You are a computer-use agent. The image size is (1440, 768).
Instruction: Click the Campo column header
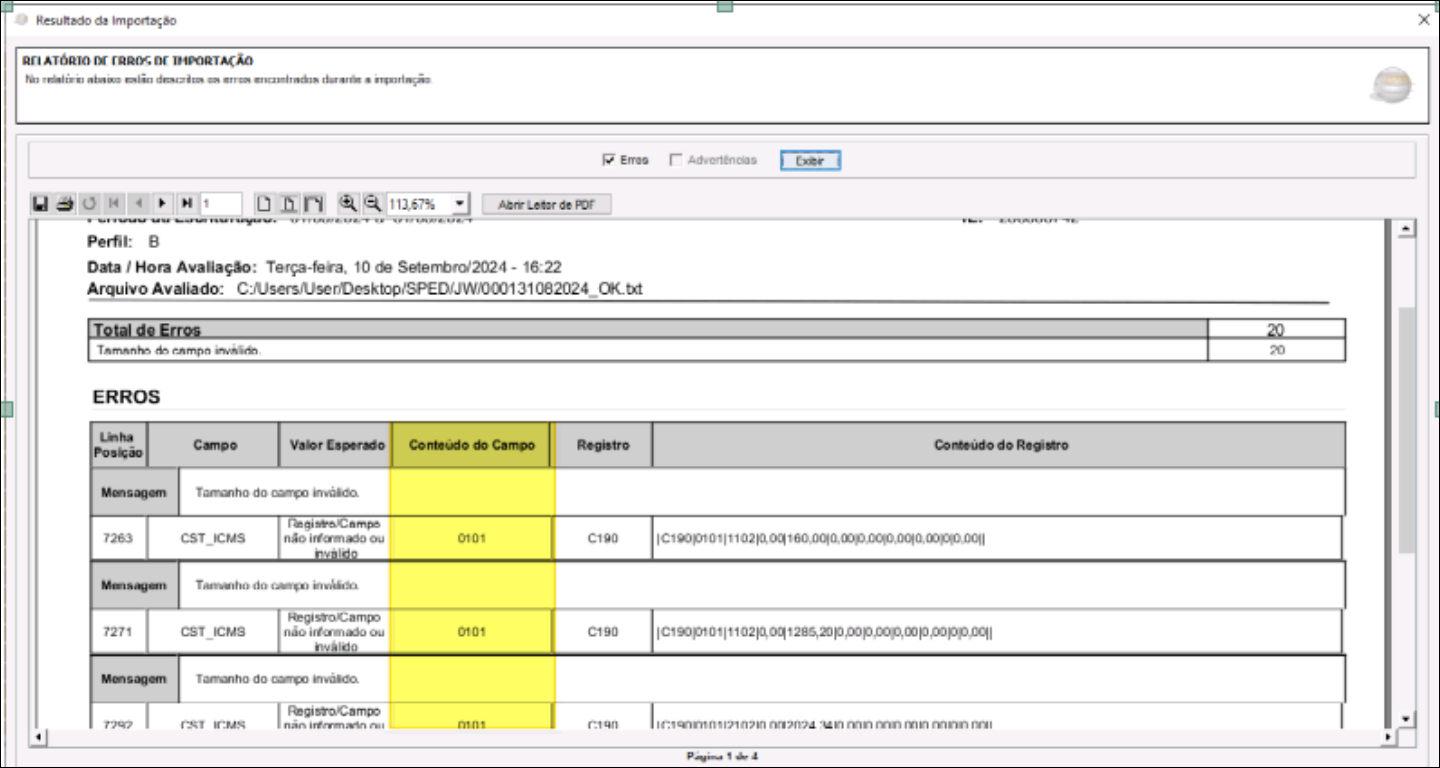point(215,445)
